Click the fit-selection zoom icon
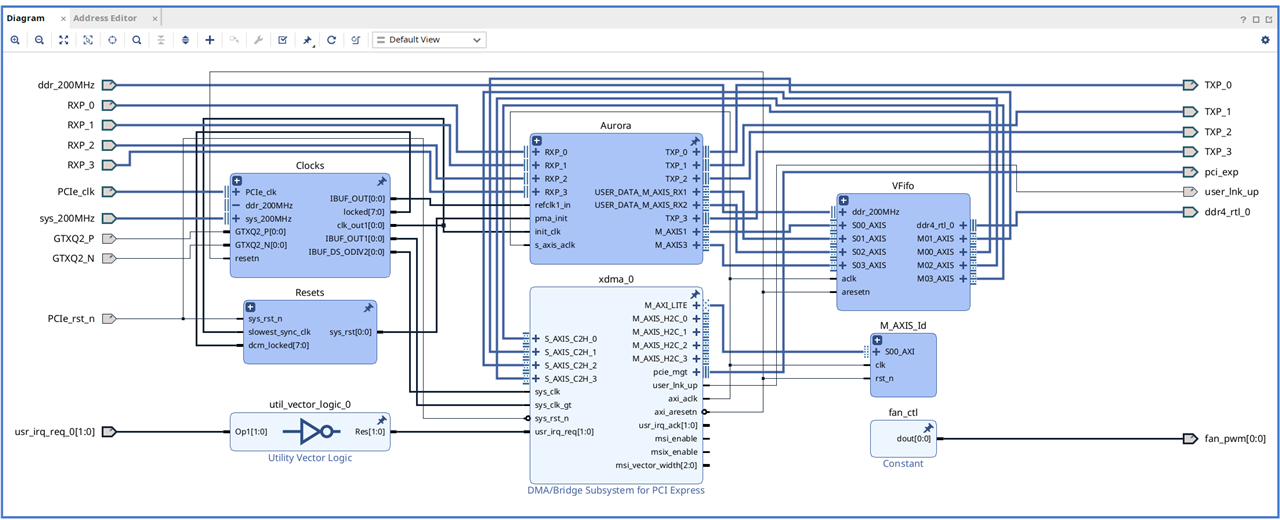Viewport: 1280px width, 520px height. 88,40
